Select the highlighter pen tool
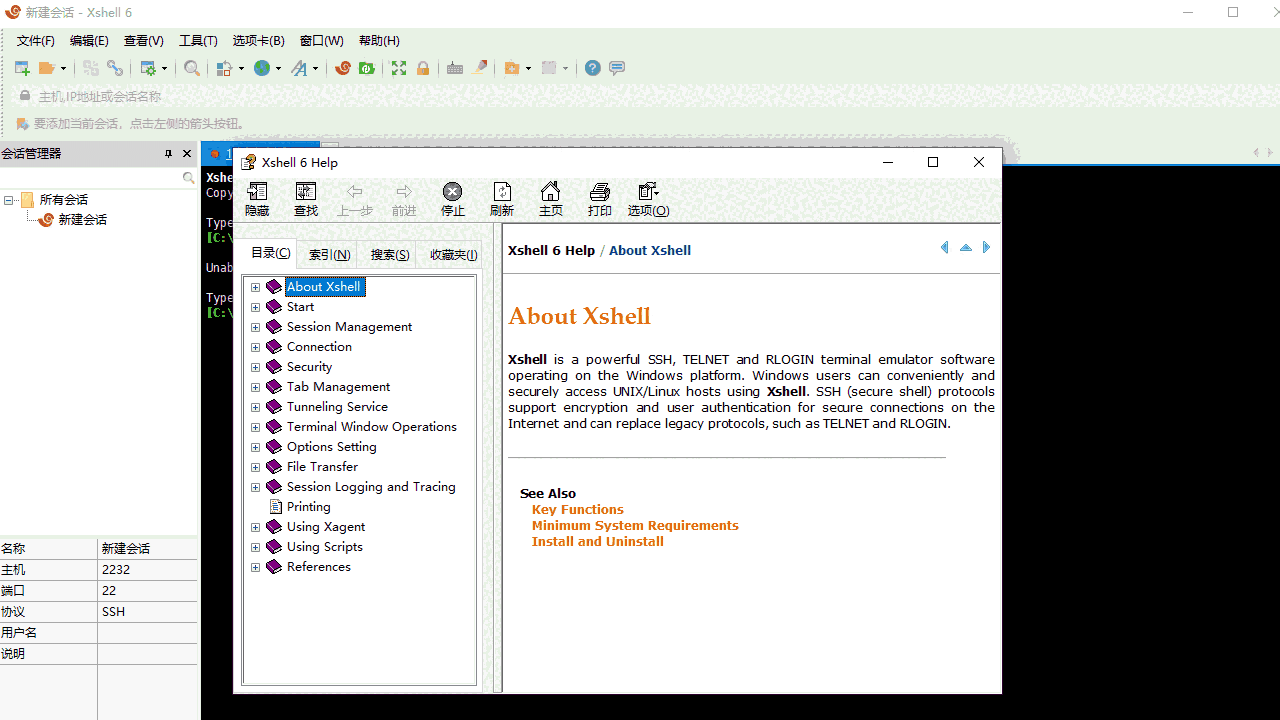This screenshot has height=720, width=1280. tap(480, 67)
